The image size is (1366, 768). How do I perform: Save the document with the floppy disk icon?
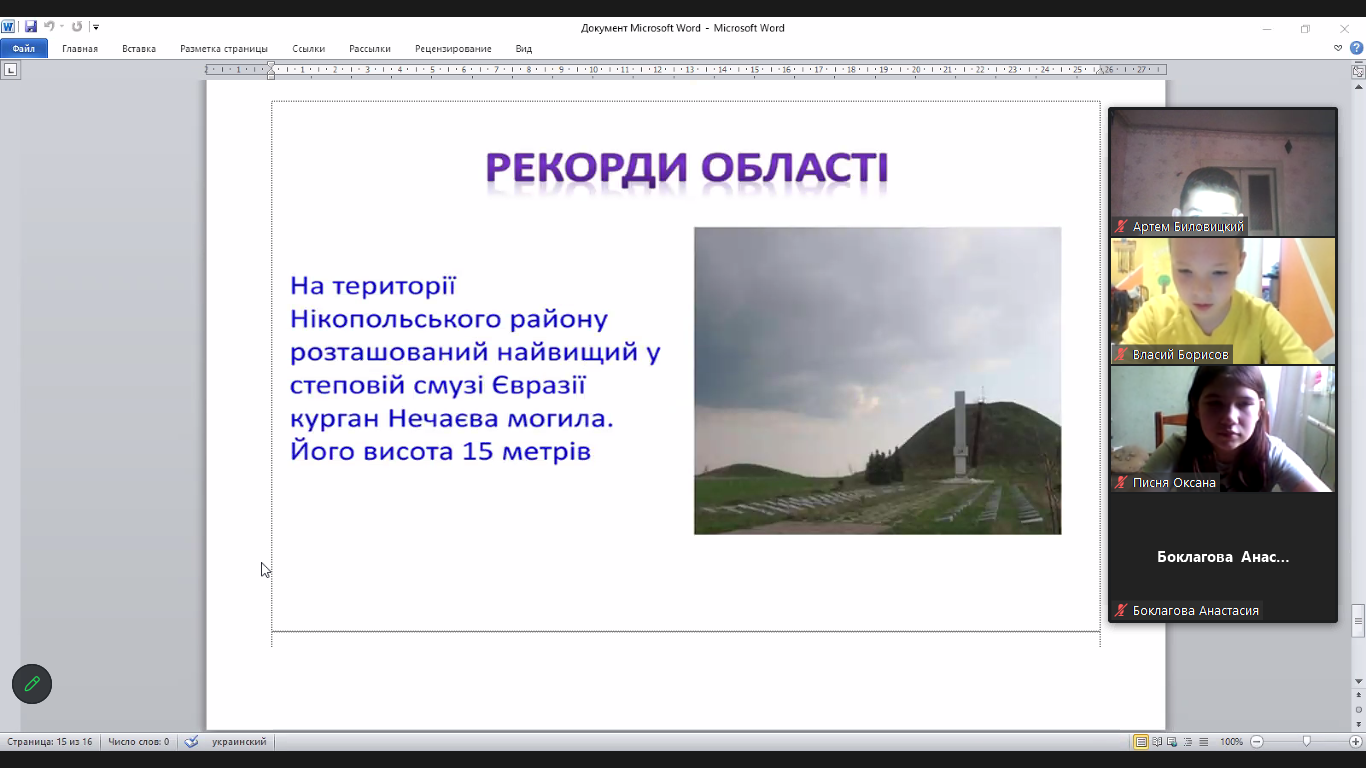[30, 27]
